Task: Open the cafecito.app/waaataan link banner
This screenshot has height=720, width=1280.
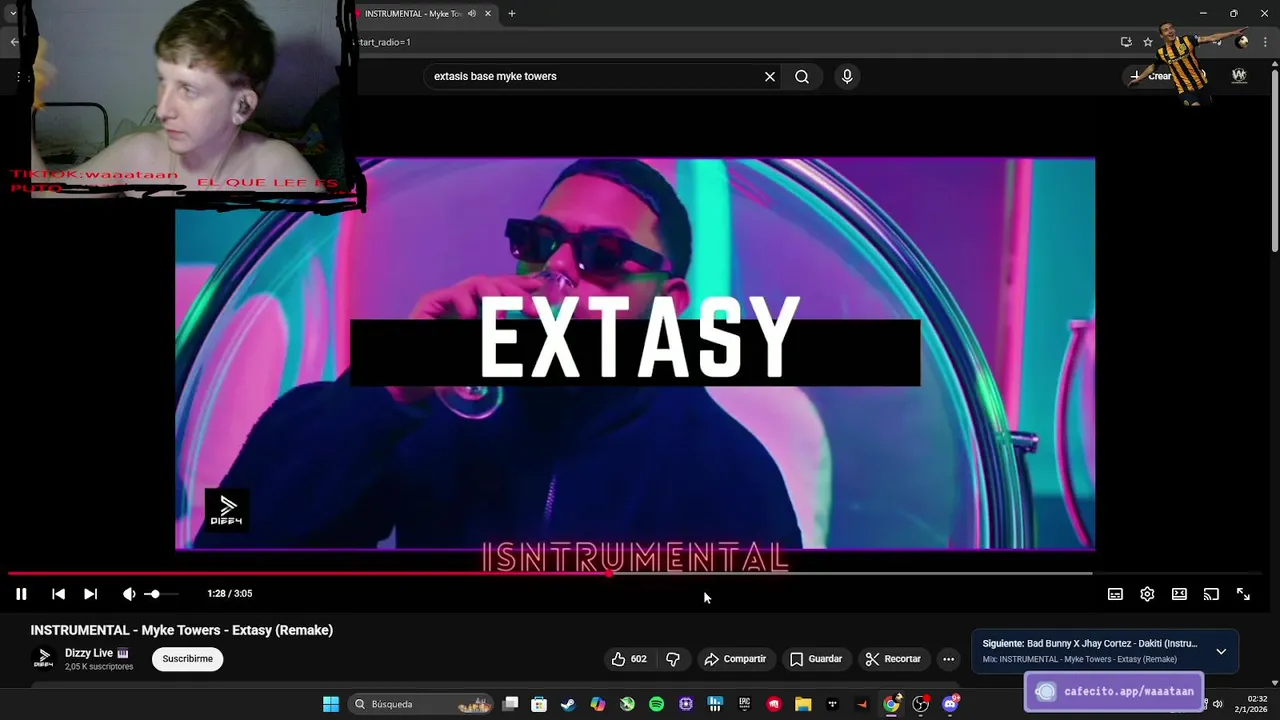Action: (1115, 691)
